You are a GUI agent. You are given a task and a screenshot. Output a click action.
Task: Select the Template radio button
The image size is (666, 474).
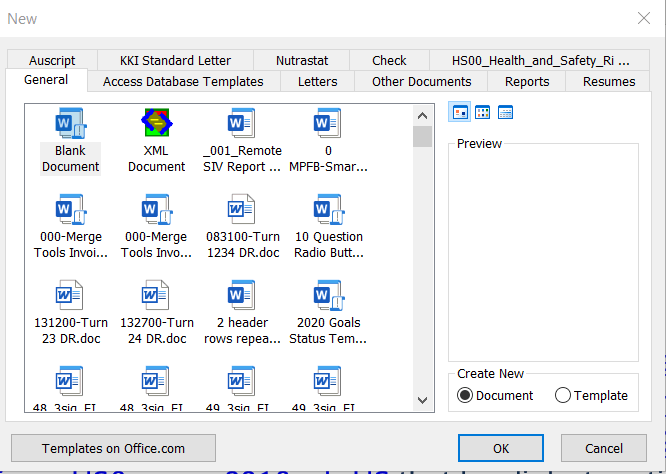(591, 395)
